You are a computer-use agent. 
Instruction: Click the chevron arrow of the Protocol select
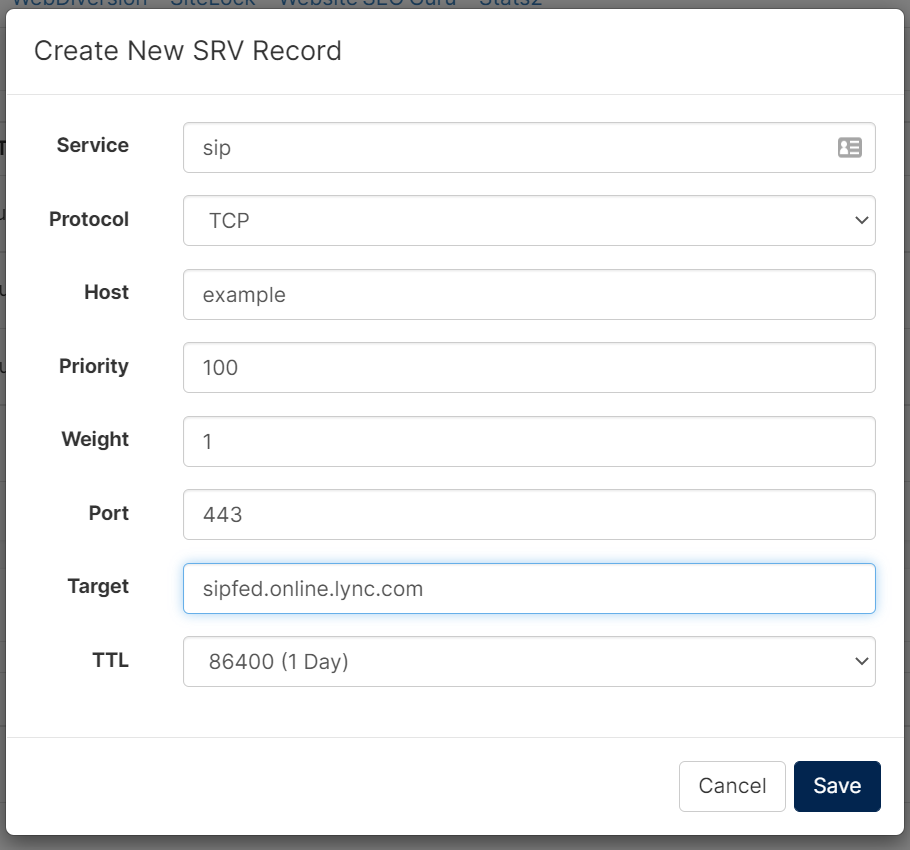pyautogui.click(x=861, y=220)
